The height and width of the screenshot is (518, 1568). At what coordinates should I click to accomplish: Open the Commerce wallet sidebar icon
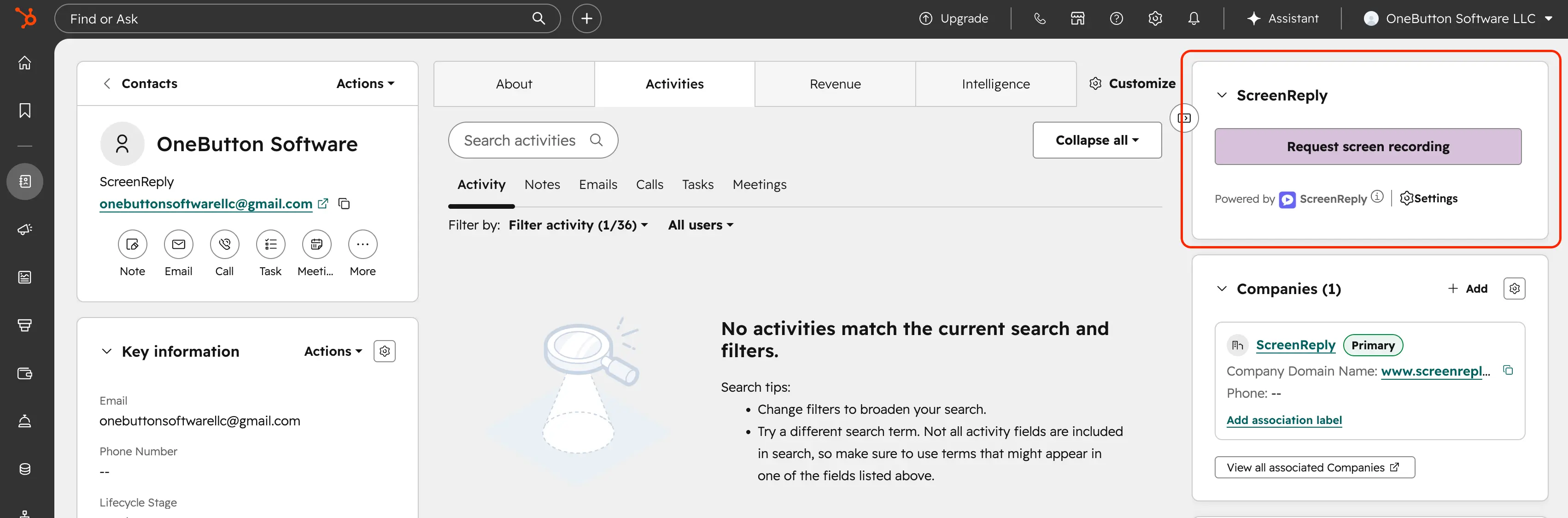pos(25,373)
